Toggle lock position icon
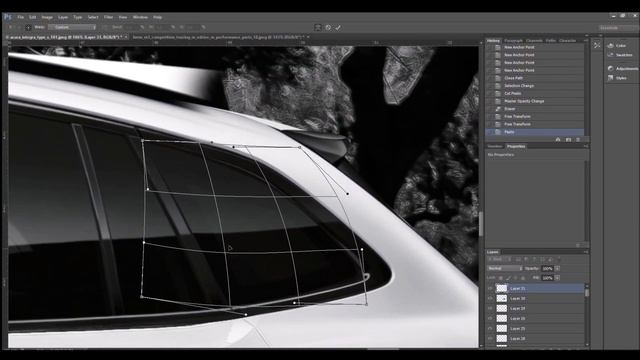640x360 pixels. pos(516,278)
